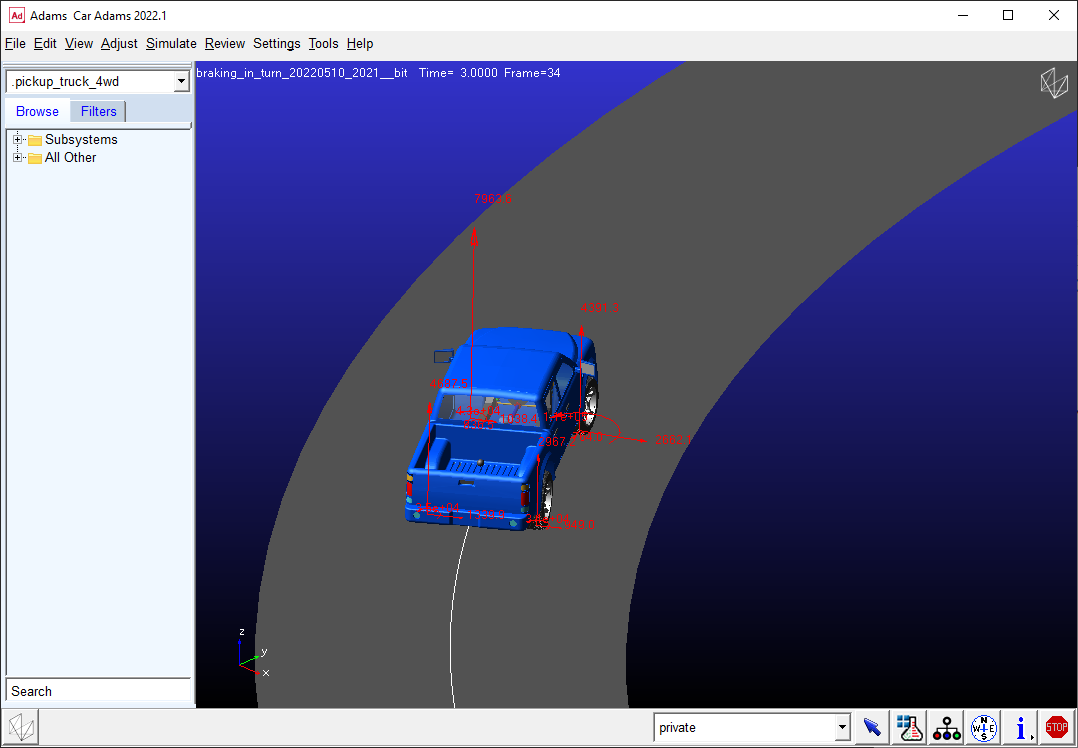Click the wireframe icon in status bar corner
Screen dimensions: 1078x748
pyautogui.click(x=22, y=727)
